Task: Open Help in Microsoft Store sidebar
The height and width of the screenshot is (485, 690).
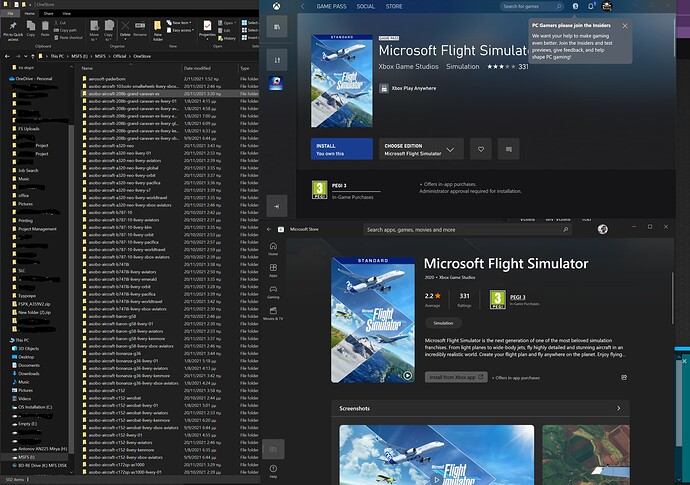Action: pos(273,471)
